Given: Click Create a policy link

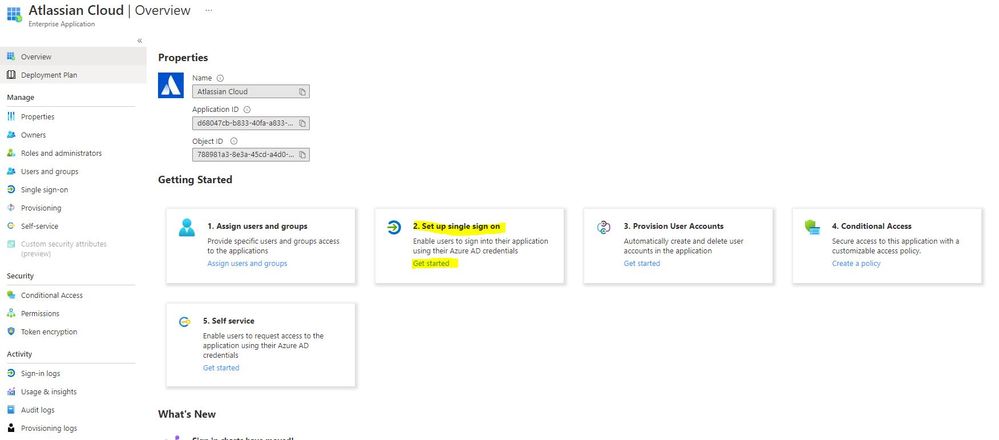Looking at the screenshot, I should tap(856, 264).
